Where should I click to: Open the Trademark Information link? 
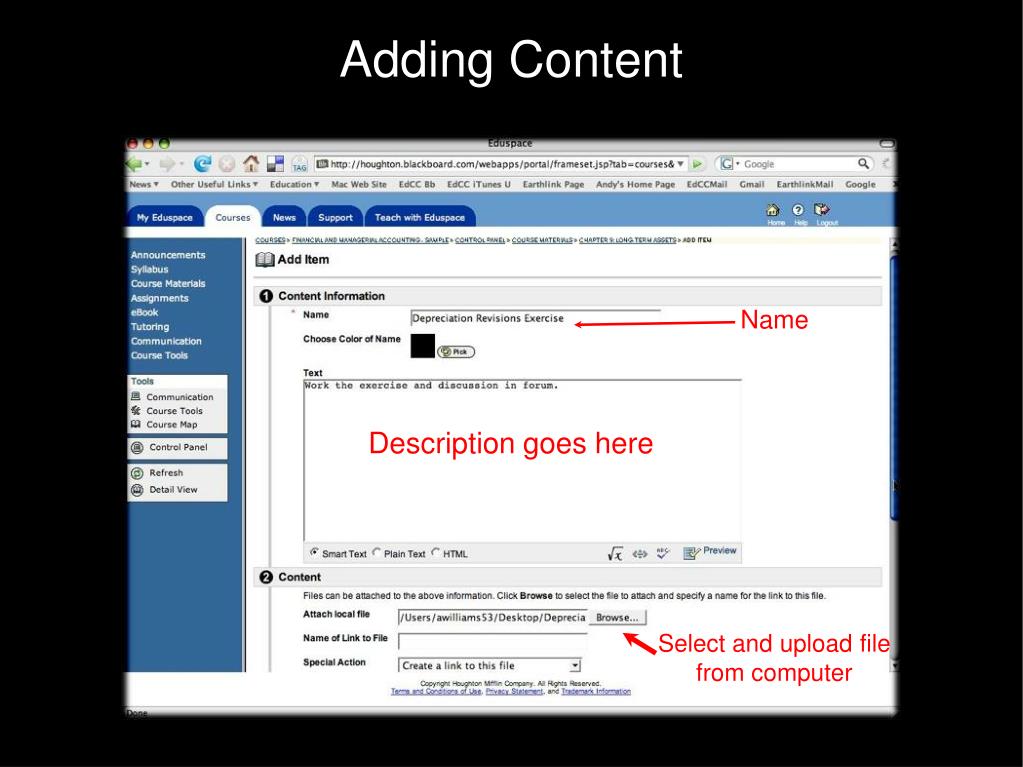pos(596,691)
